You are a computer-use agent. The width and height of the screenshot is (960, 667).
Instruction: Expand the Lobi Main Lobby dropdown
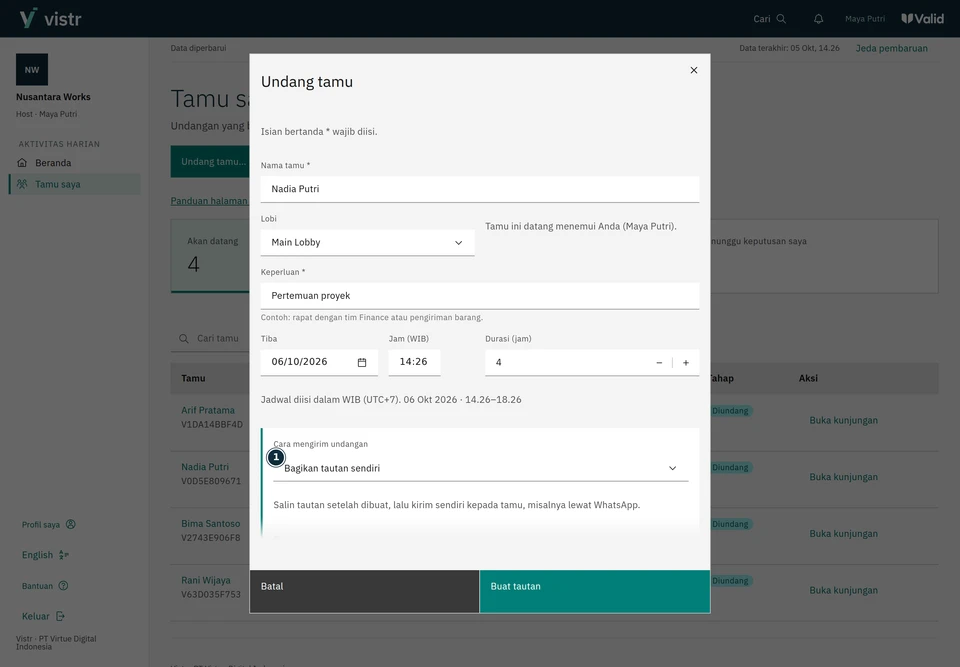367,243
